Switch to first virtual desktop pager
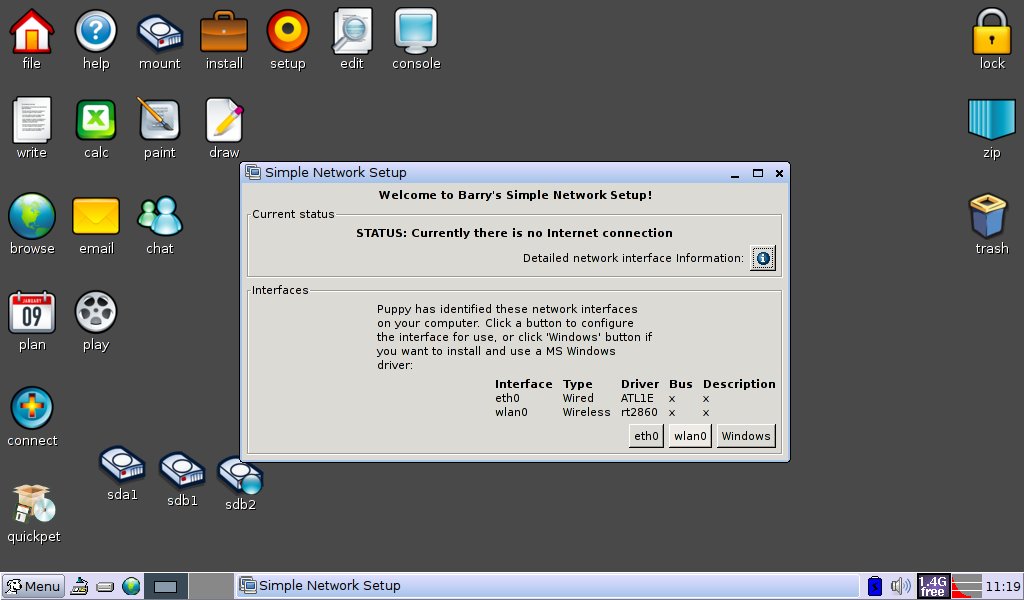 pos(166,586)
